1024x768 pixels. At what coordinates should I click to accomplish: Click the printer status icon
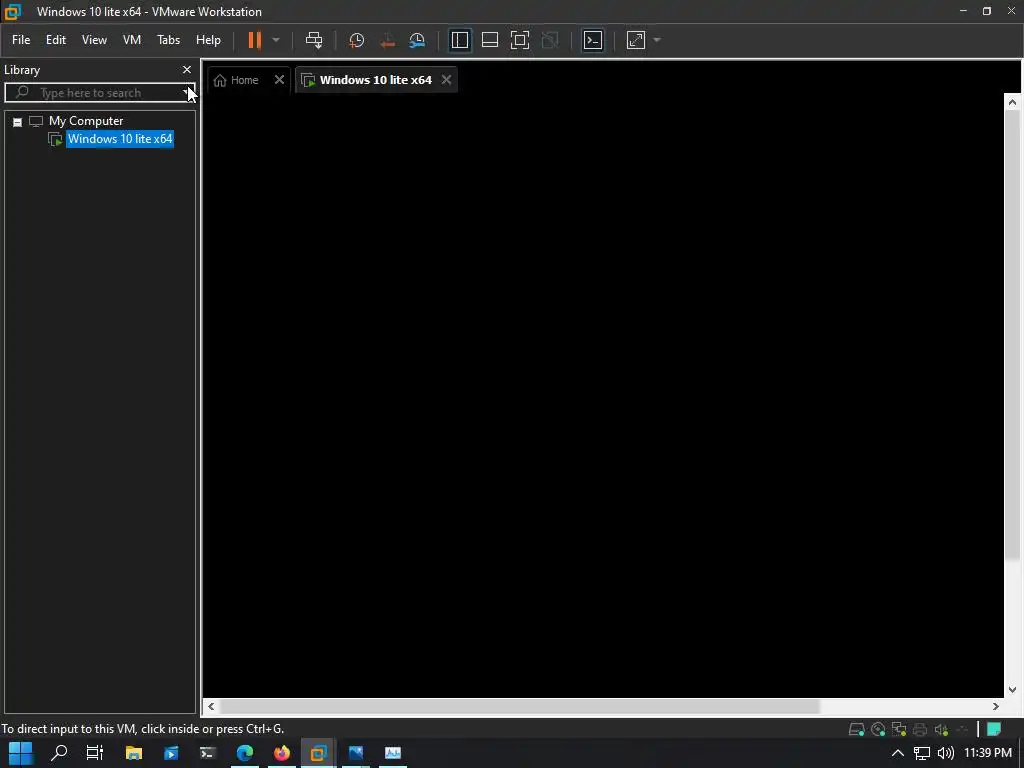tap(920, 729)
